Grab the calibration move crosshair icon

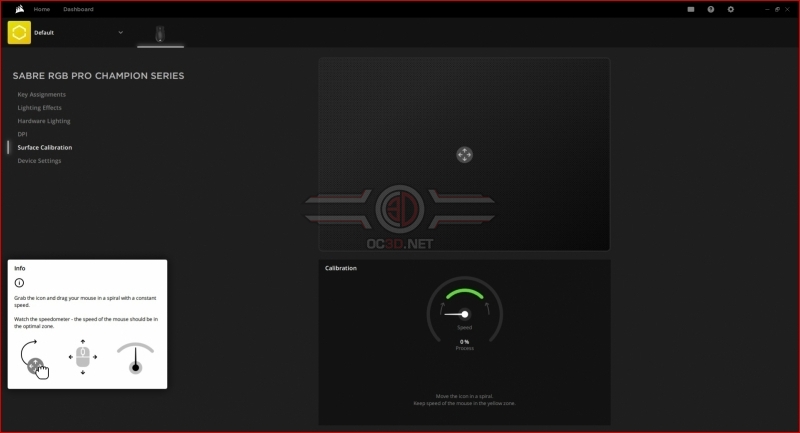464,155
